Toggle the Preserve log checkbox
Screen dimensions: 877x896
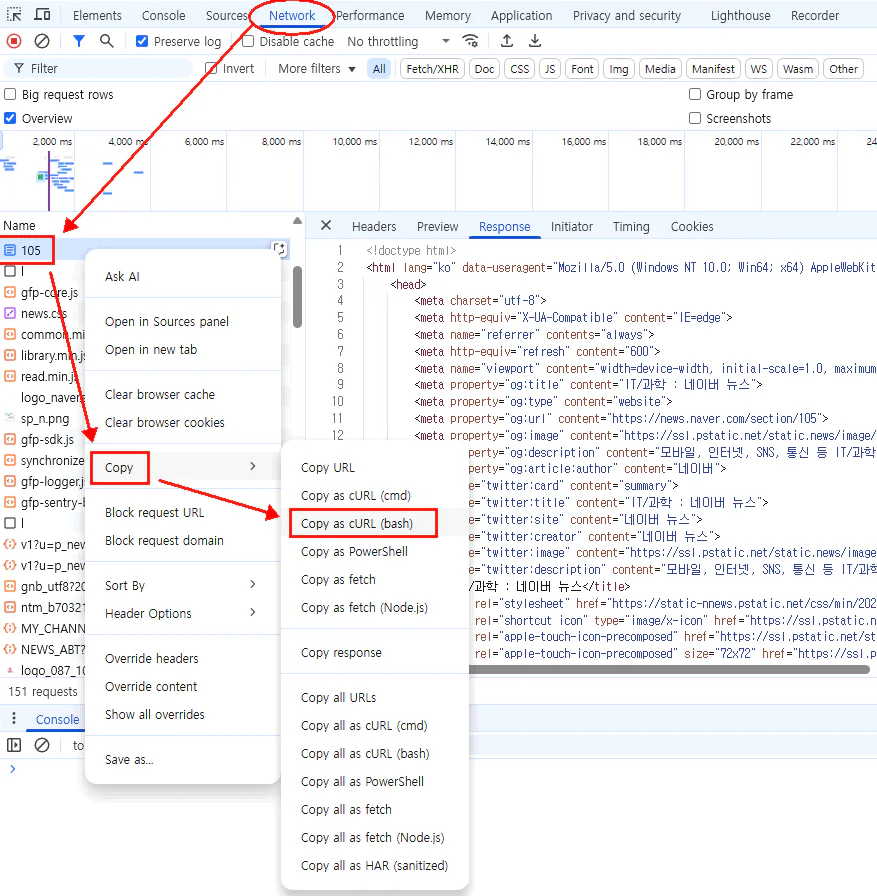pos(142,41)
